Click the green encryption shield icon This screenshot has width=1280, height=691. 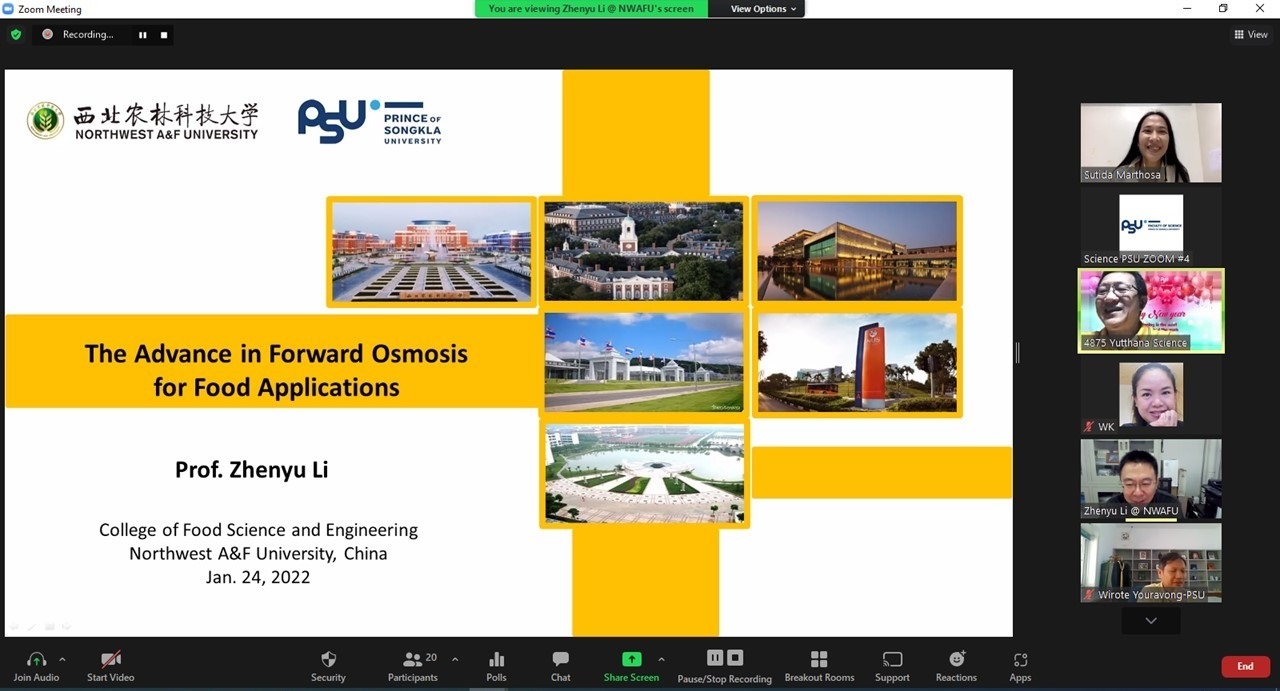pos(16,34)
